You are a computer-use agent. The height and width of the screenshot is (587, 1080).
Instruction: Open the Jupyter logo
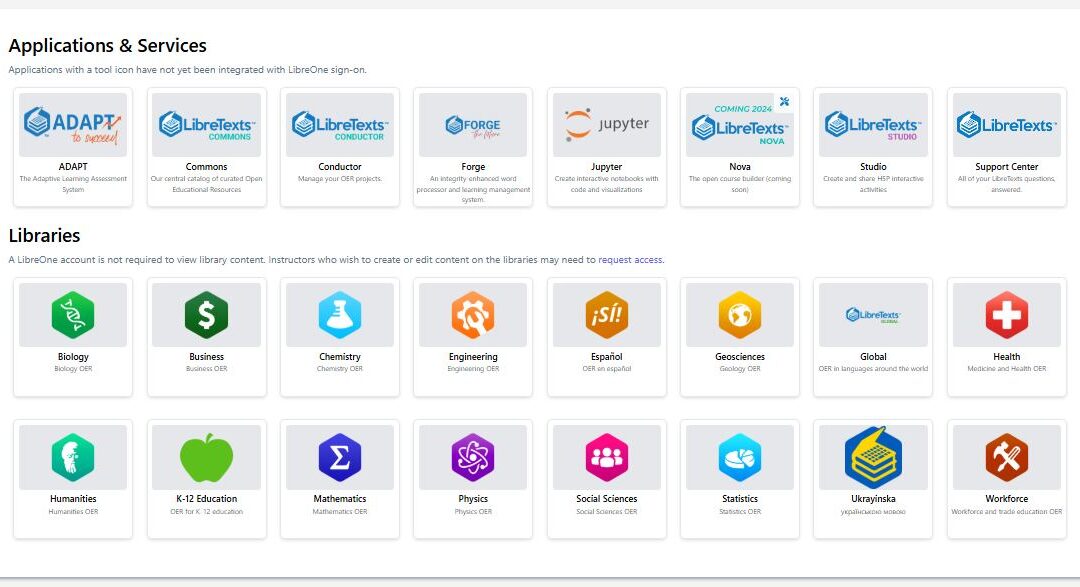tap(606, 125)
